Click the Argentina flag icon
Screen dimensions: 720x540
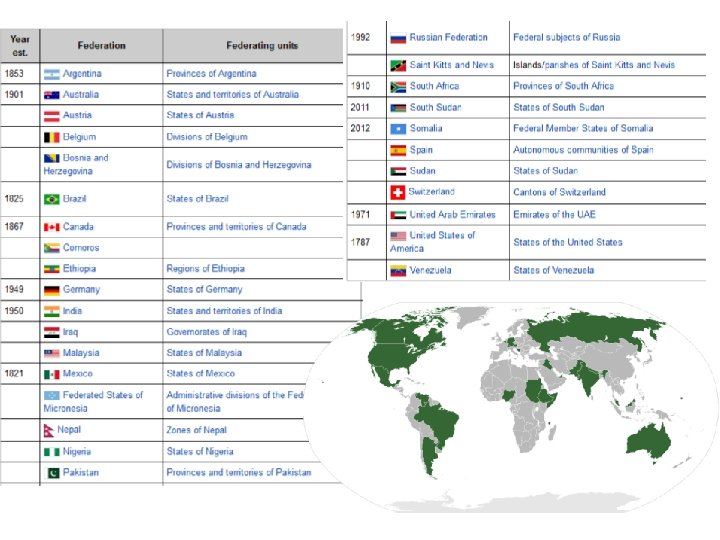pos(52,74)
